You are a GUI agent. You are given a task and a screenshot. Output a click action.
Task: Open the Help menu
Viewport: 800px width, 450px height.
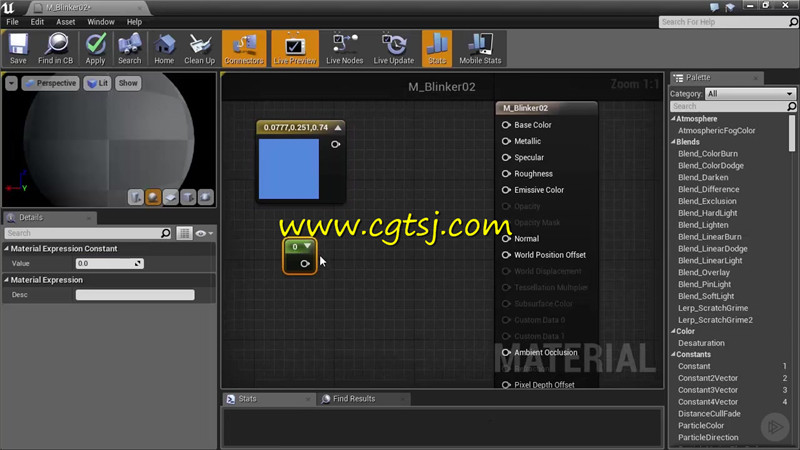(134, 22)
